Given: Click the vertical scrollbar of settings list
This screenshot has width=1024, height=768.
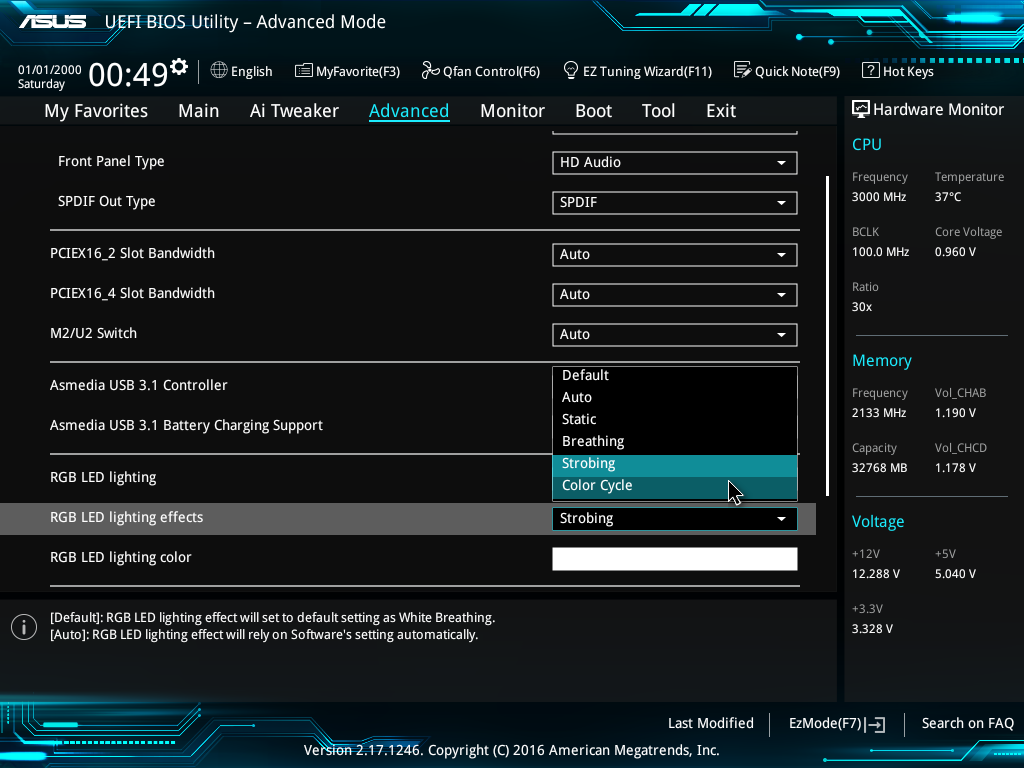Looking at the screenshot, I should click(827, 335).
